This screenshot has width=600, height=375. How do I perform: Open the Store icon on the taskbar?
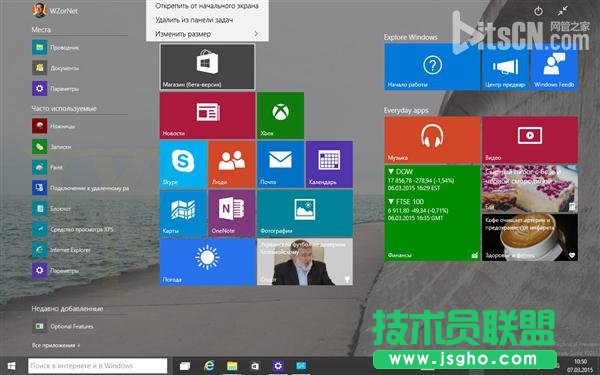pyautogui.click(x=255, y=366)
